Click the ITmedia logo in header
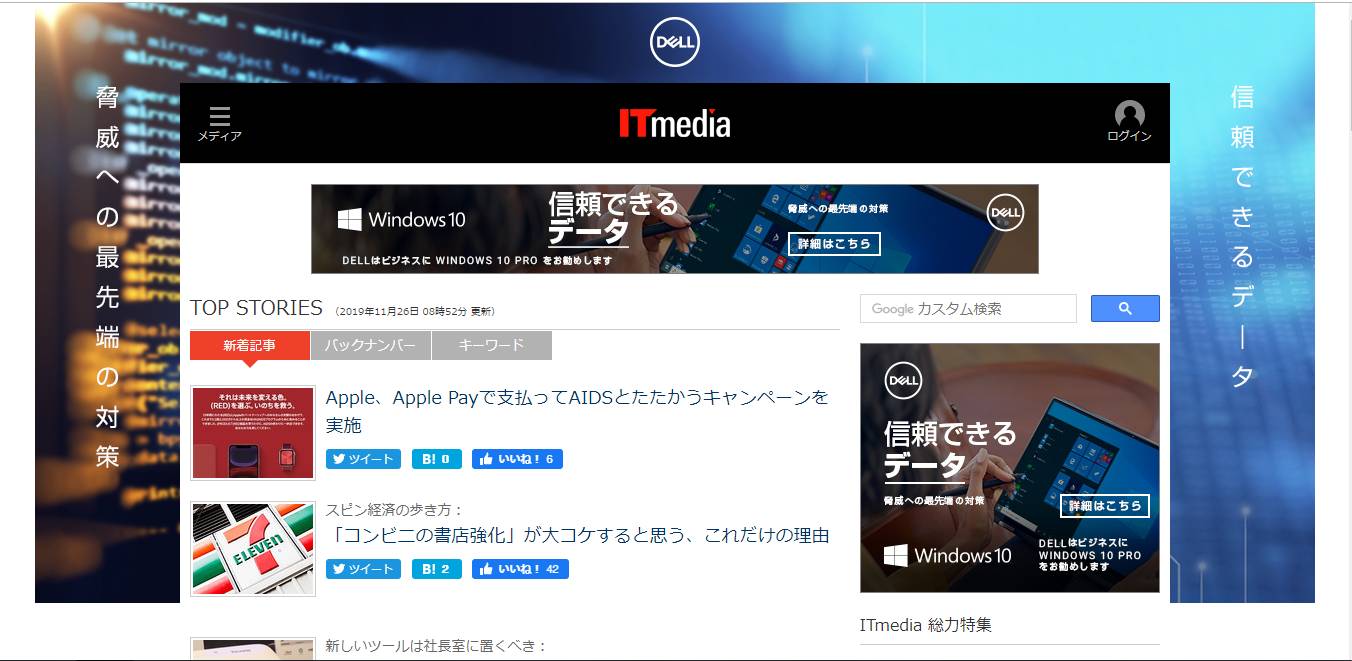This screenshot has height=661, width=1352. click(x=674, y=123)
